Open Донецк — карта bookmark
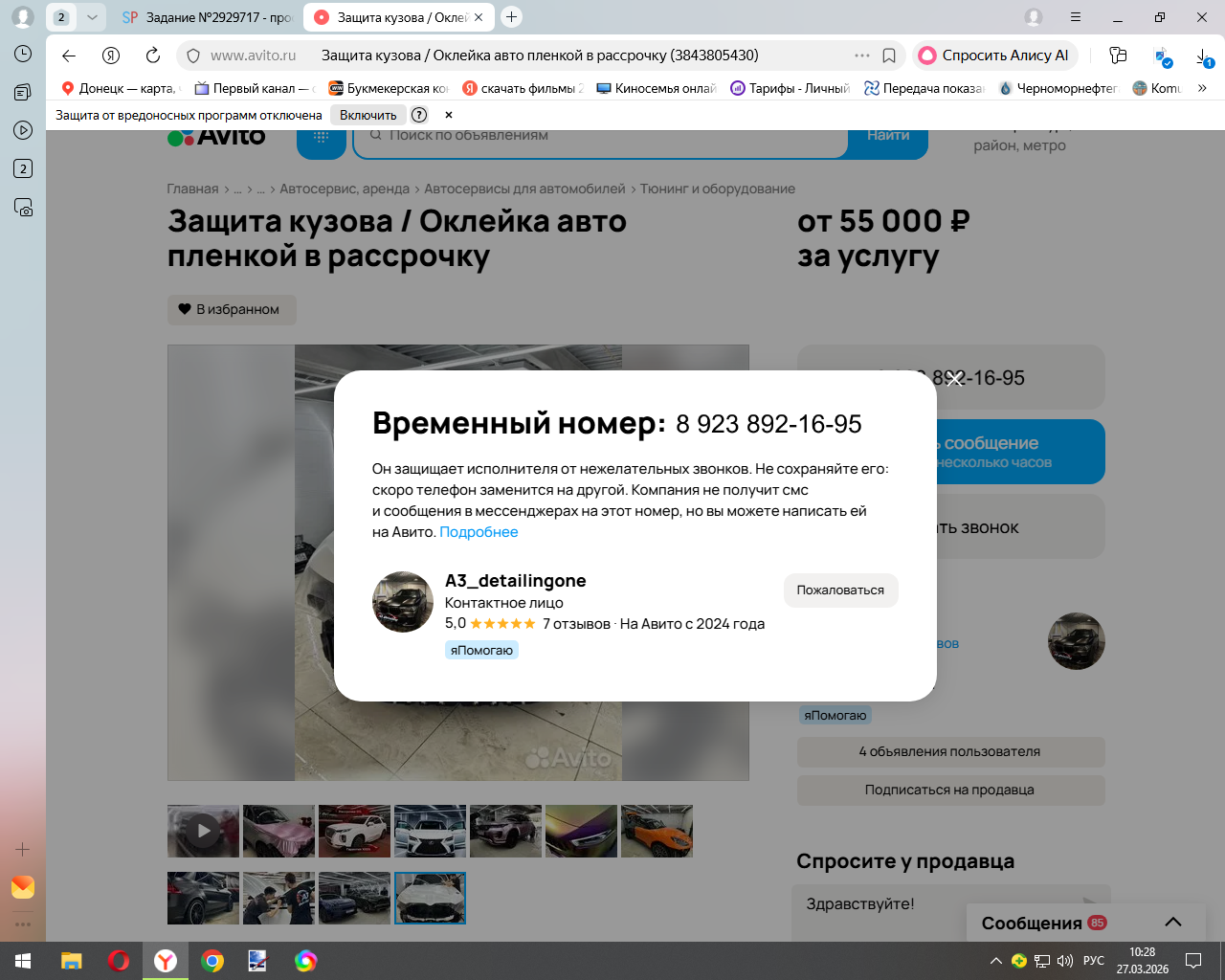The image size is (1225, 980). click(x=120, y=88)
